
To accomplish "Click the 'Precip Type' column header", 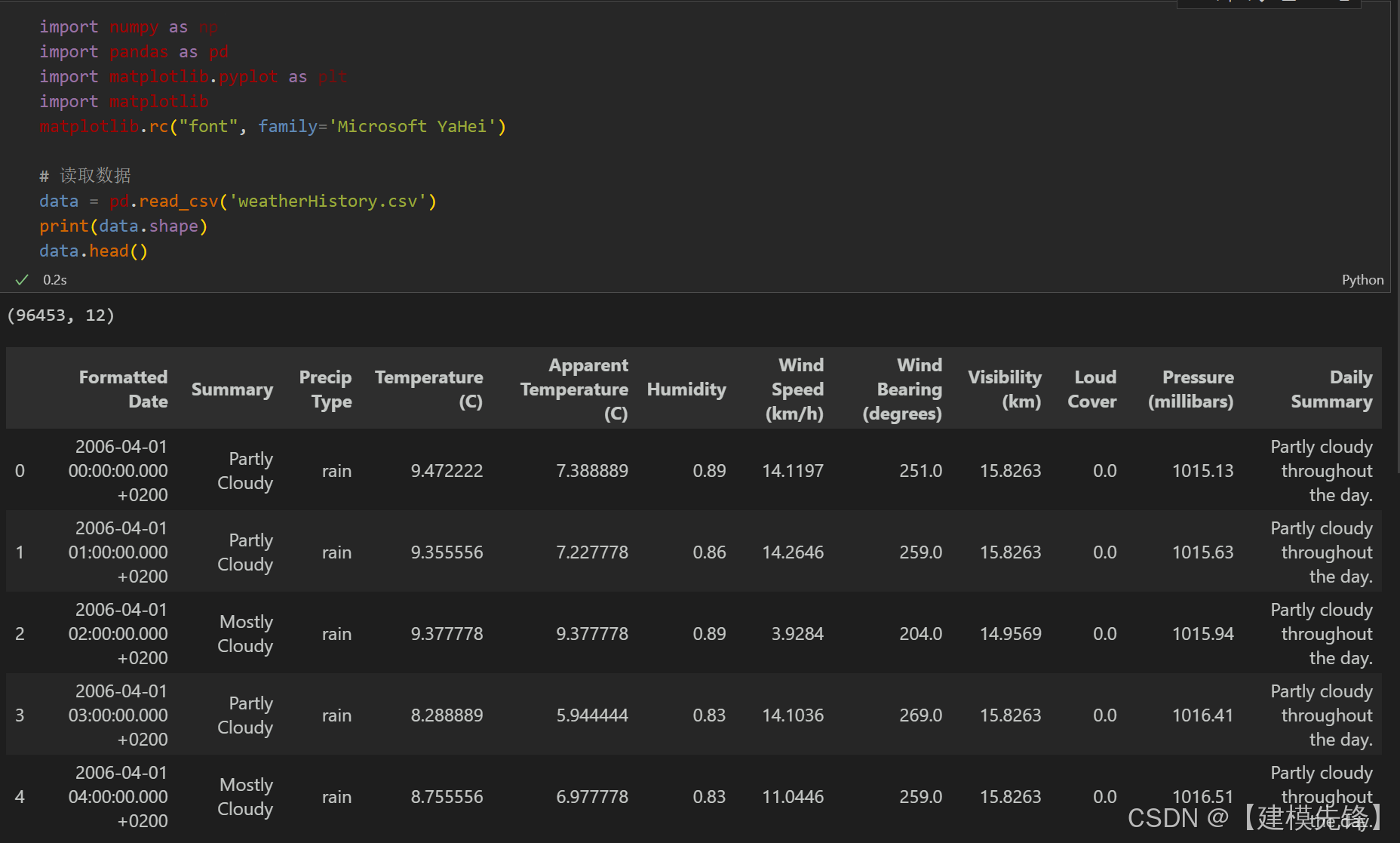I will coord(325,389).
